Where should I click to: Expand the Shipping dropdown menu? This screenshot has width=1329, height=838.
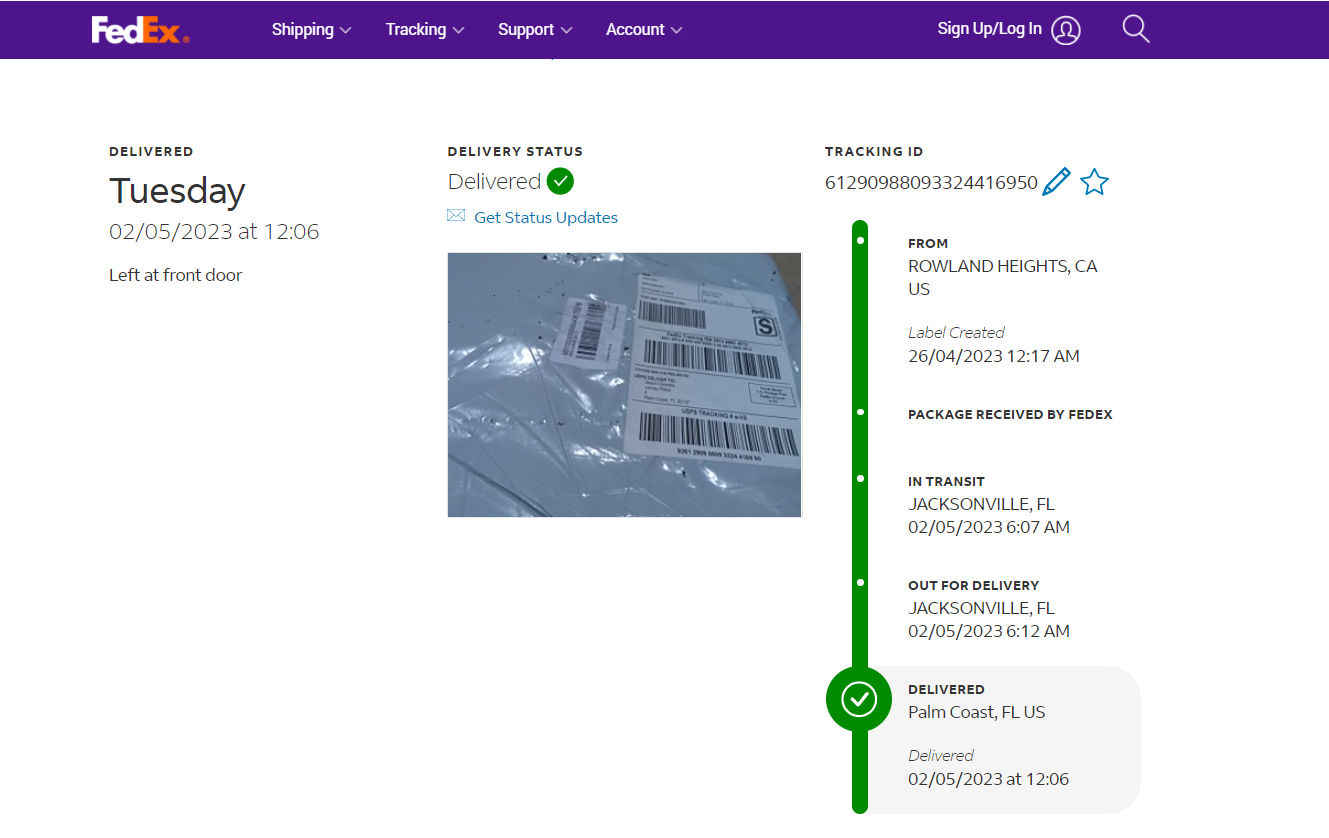pyautogui.click(x=311, y=30)
